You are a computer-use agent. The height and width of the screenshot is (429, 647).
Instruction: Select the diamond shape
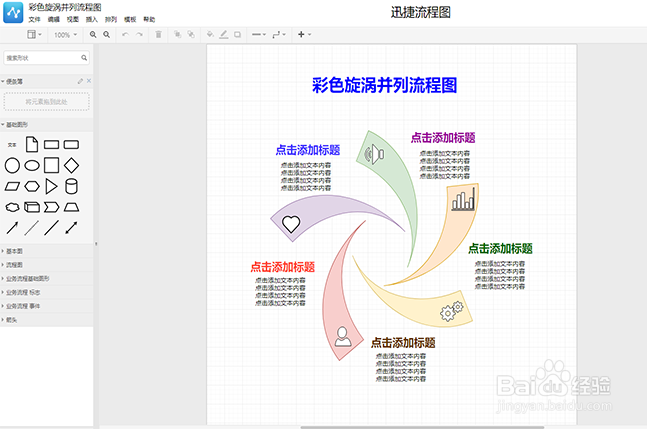pos(71,165)
